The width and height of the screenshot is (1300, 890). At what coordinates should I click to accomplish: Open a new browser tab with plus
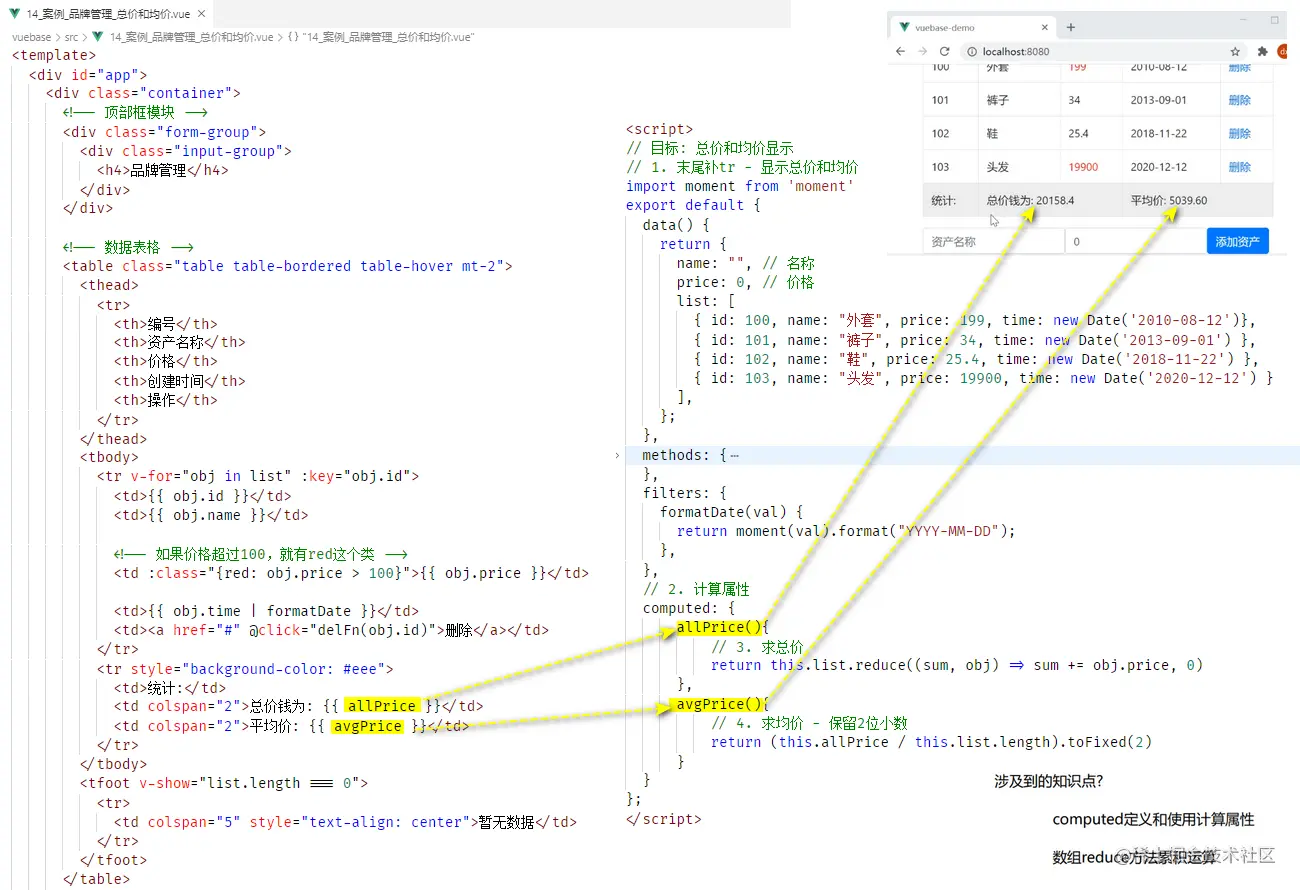[x=1070, y=27]
